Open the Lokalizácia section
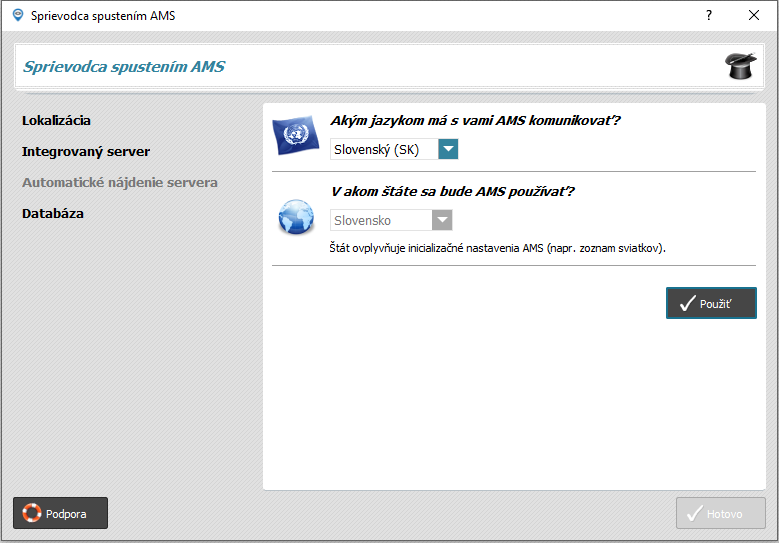 pos(56,121)
